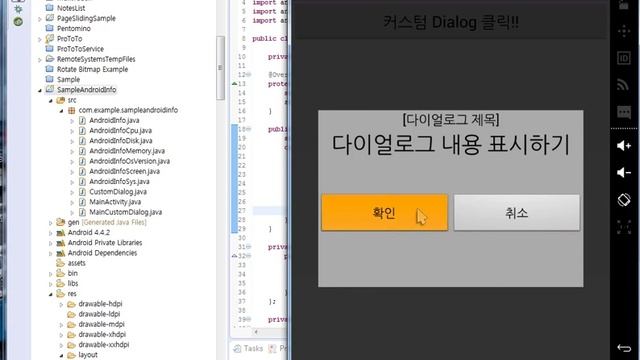Screen dimensions: 640x360
Task: Select the drawable-ldpi folder
Action: click(x=99, y=314)
